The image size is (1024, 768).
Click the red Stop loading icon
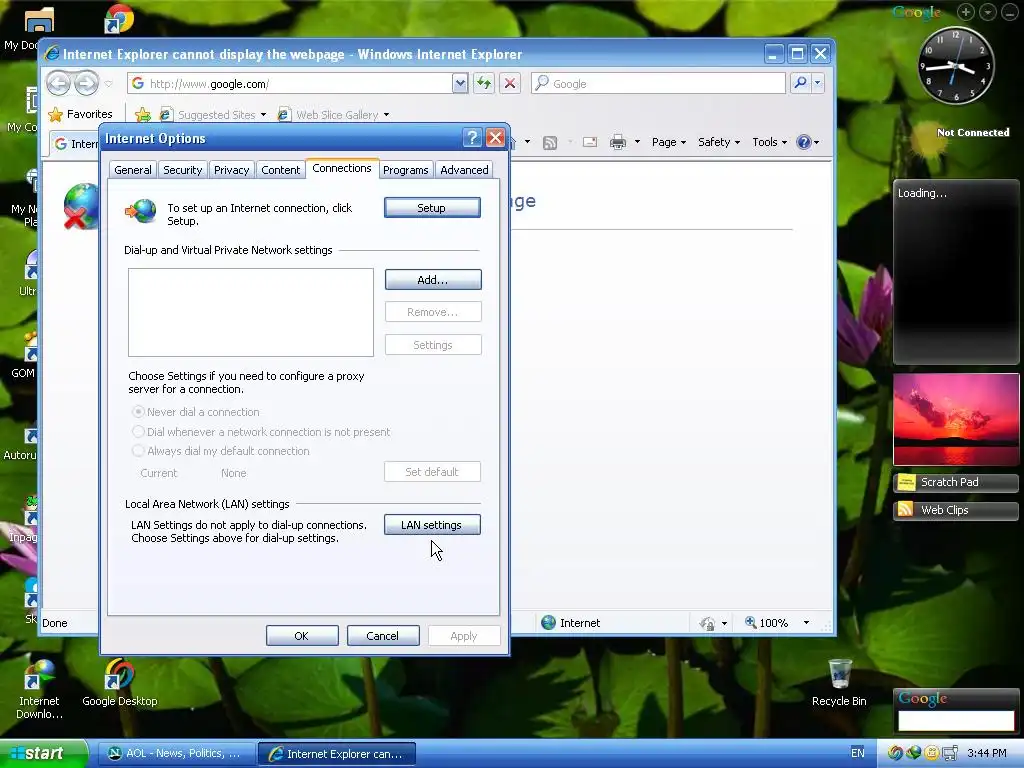pyautogui.click(x=510, y=84)
